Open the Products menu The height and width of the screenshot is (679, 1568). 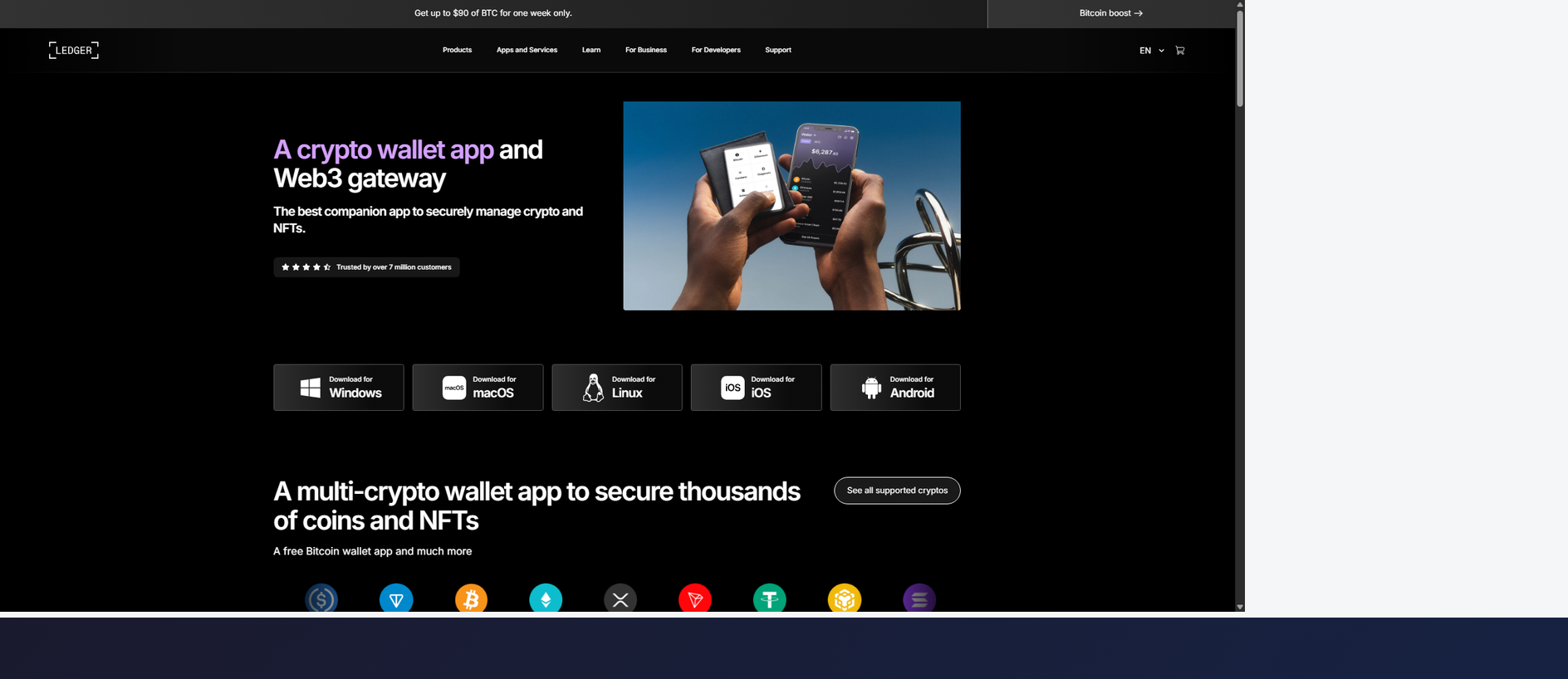tap(457, 50)
